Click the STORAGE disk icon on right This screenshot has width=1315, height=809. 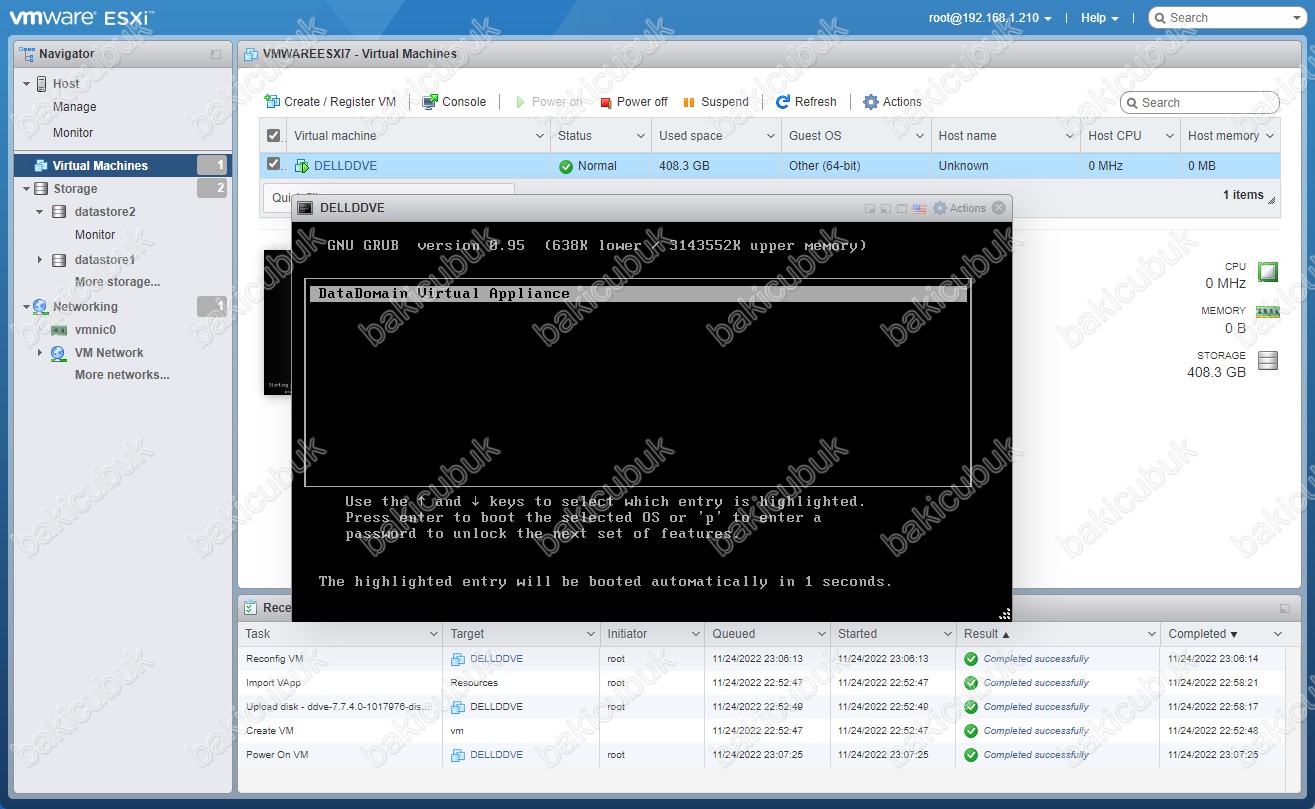1268,361
